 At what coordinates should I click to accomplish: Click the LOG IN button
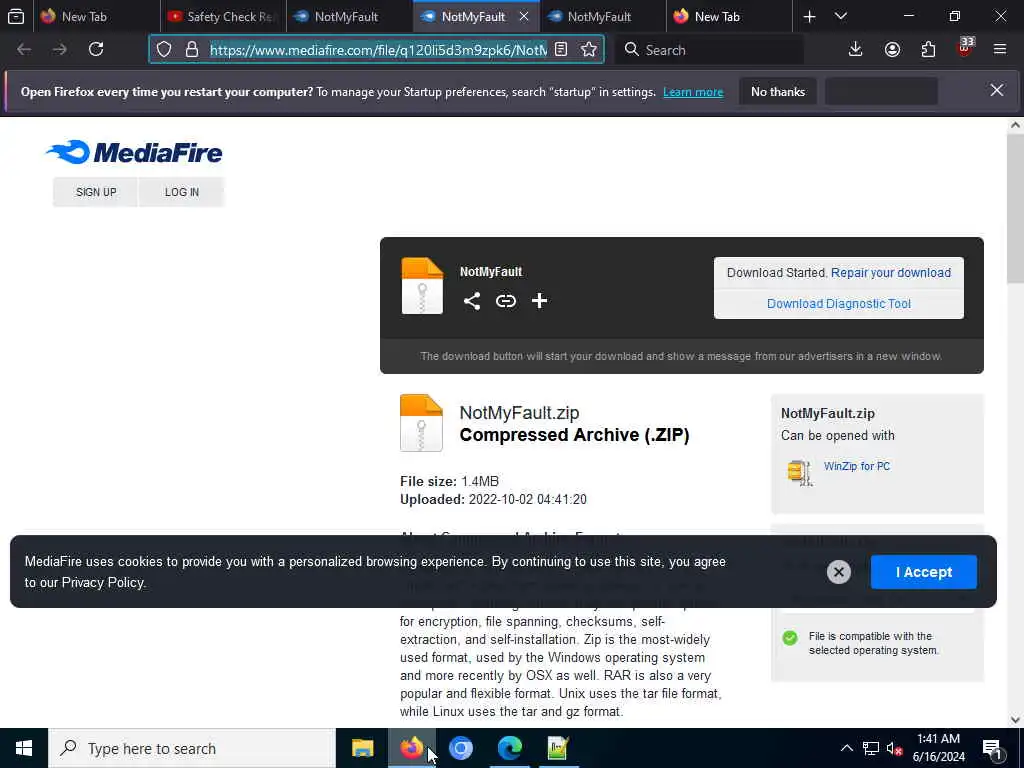point(182,192)
